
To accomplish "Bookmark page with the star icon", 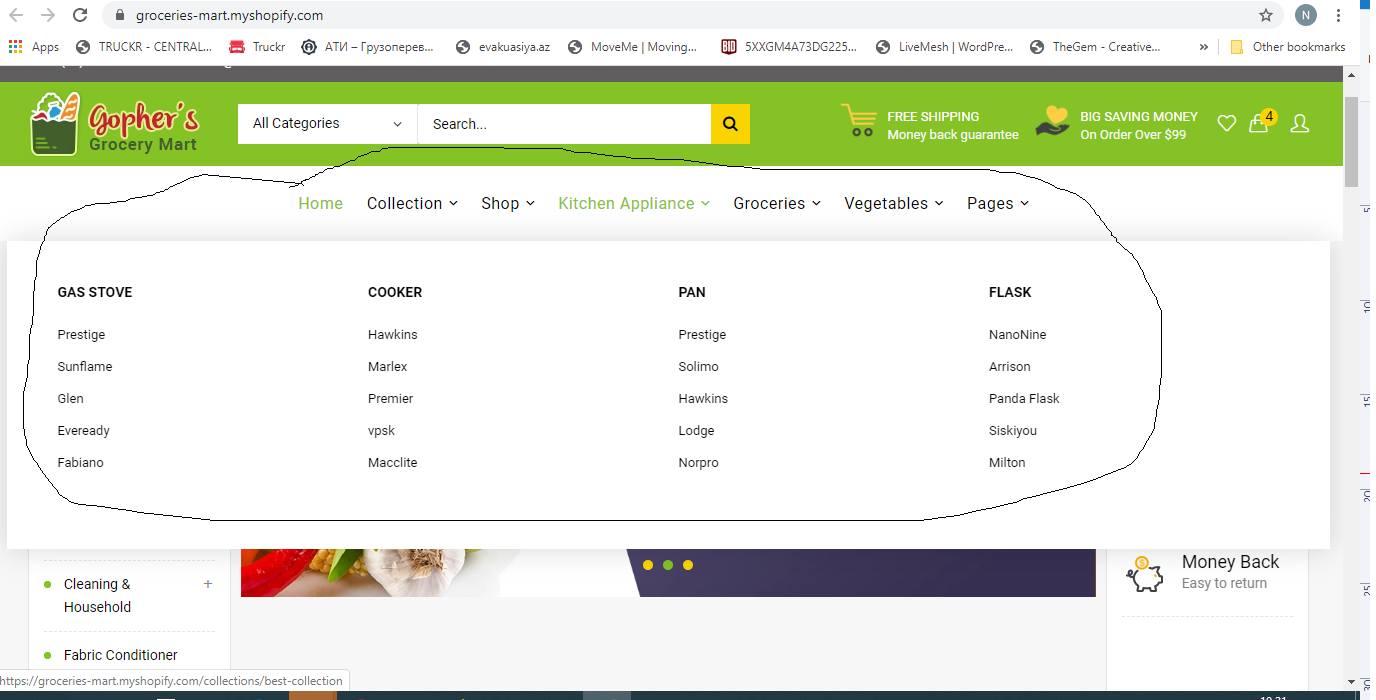I will click(1266, 15).
